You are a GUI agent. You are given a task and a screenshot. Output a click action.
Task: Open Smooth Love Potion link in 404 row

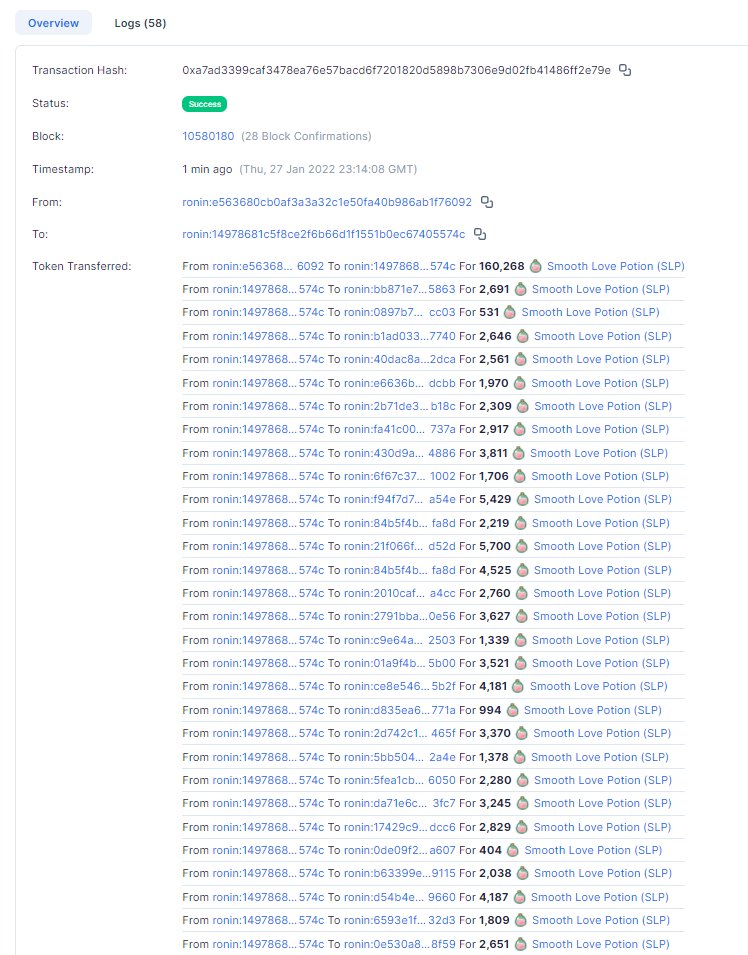tap(593, 850)
